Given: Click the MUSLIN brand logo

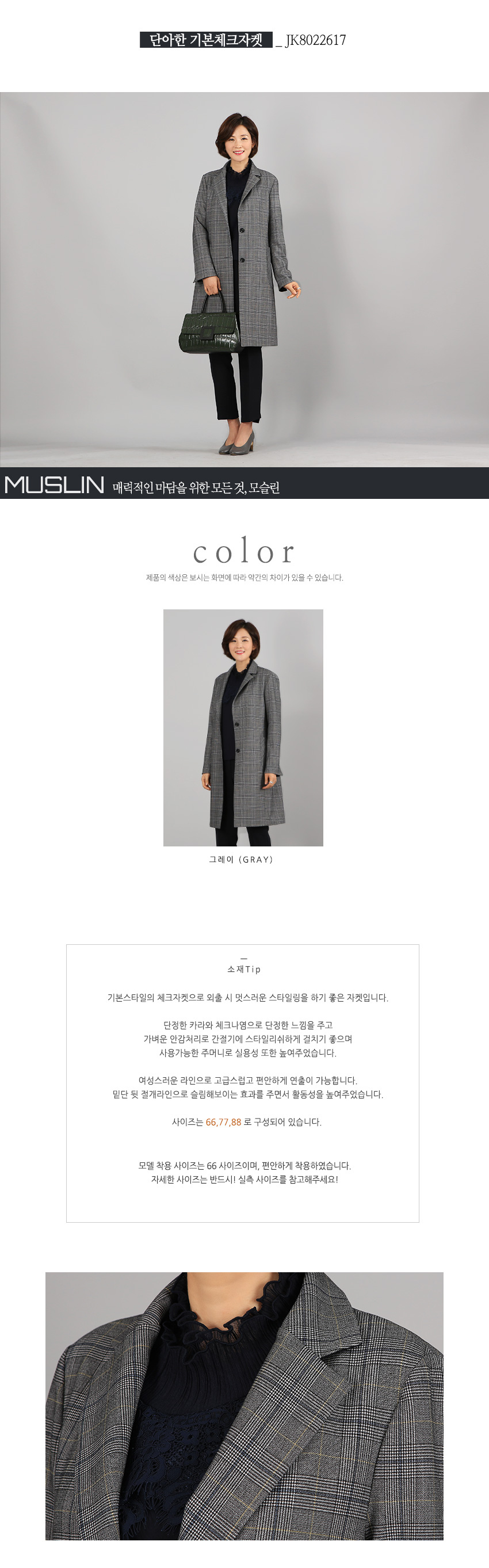Looking at the screenshot, I should [x=55, y=484].
